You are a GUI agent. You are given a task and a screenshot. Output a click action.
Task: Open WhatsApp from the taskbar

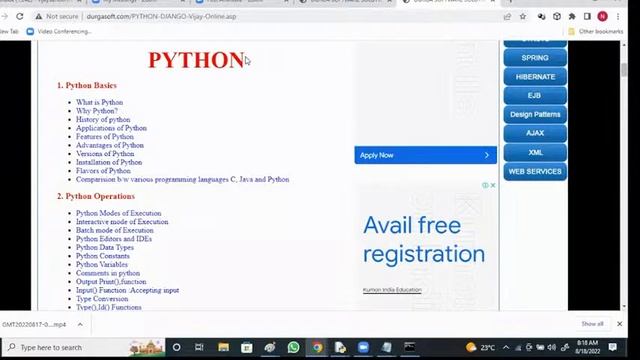(293, 347)
